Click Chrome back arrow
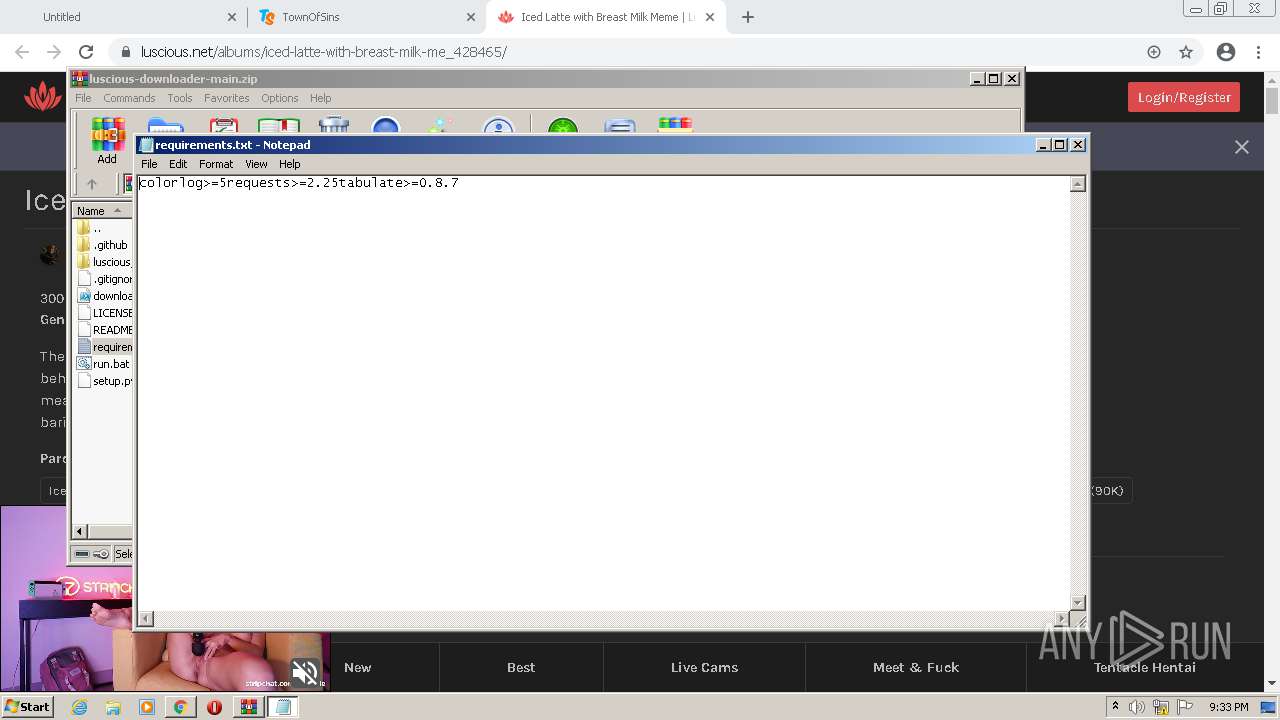Image resolution: width=1280 pixels, height=720 pixels. [x=22, y=52]
